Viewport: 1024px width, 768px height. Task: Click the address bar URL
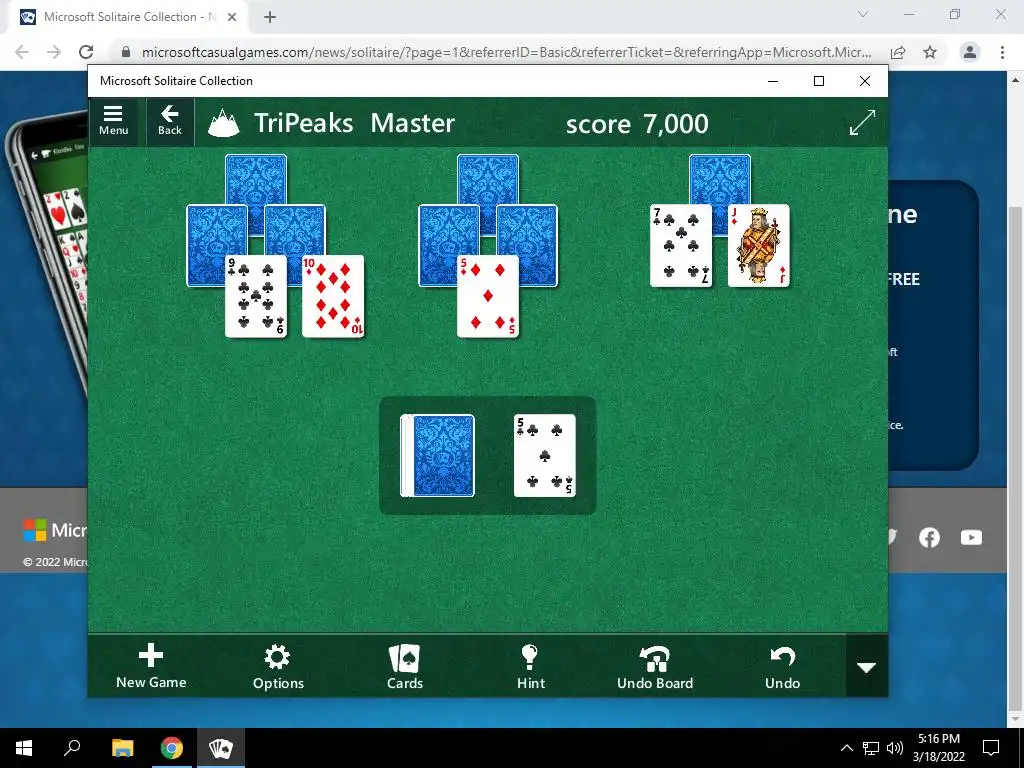pos(506,52)
